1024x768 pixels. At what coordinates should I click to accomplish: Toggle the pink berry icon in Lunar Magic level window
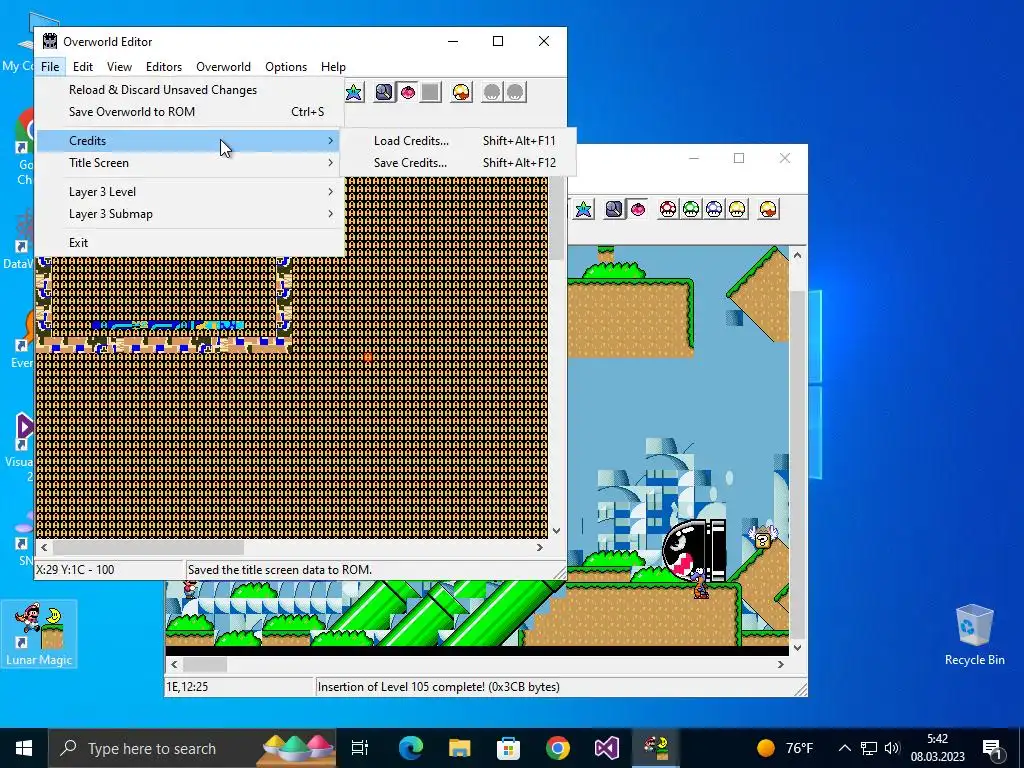[x=637, y=209]
